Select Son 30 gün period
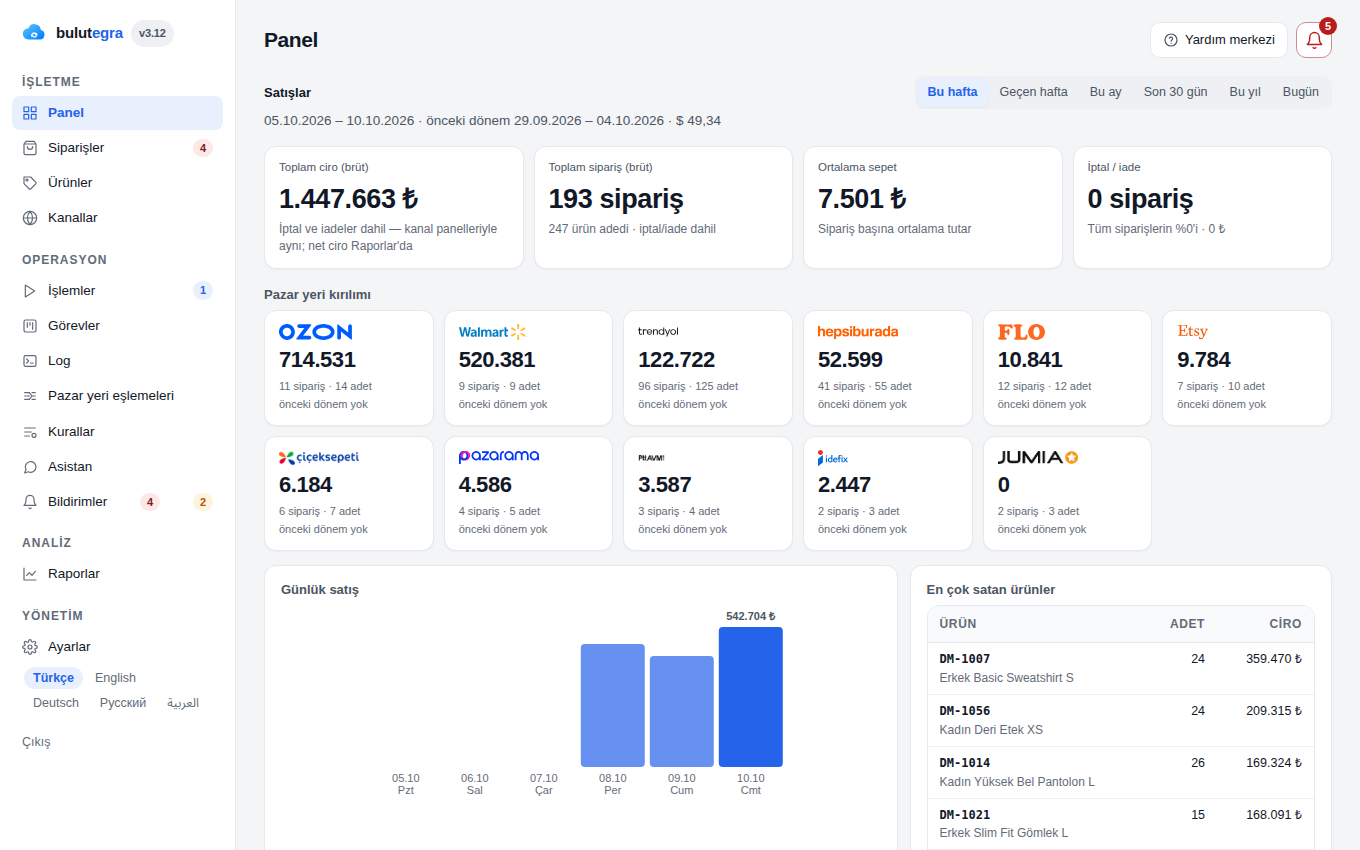The image size is (1360, 850). pos(1175,92)
